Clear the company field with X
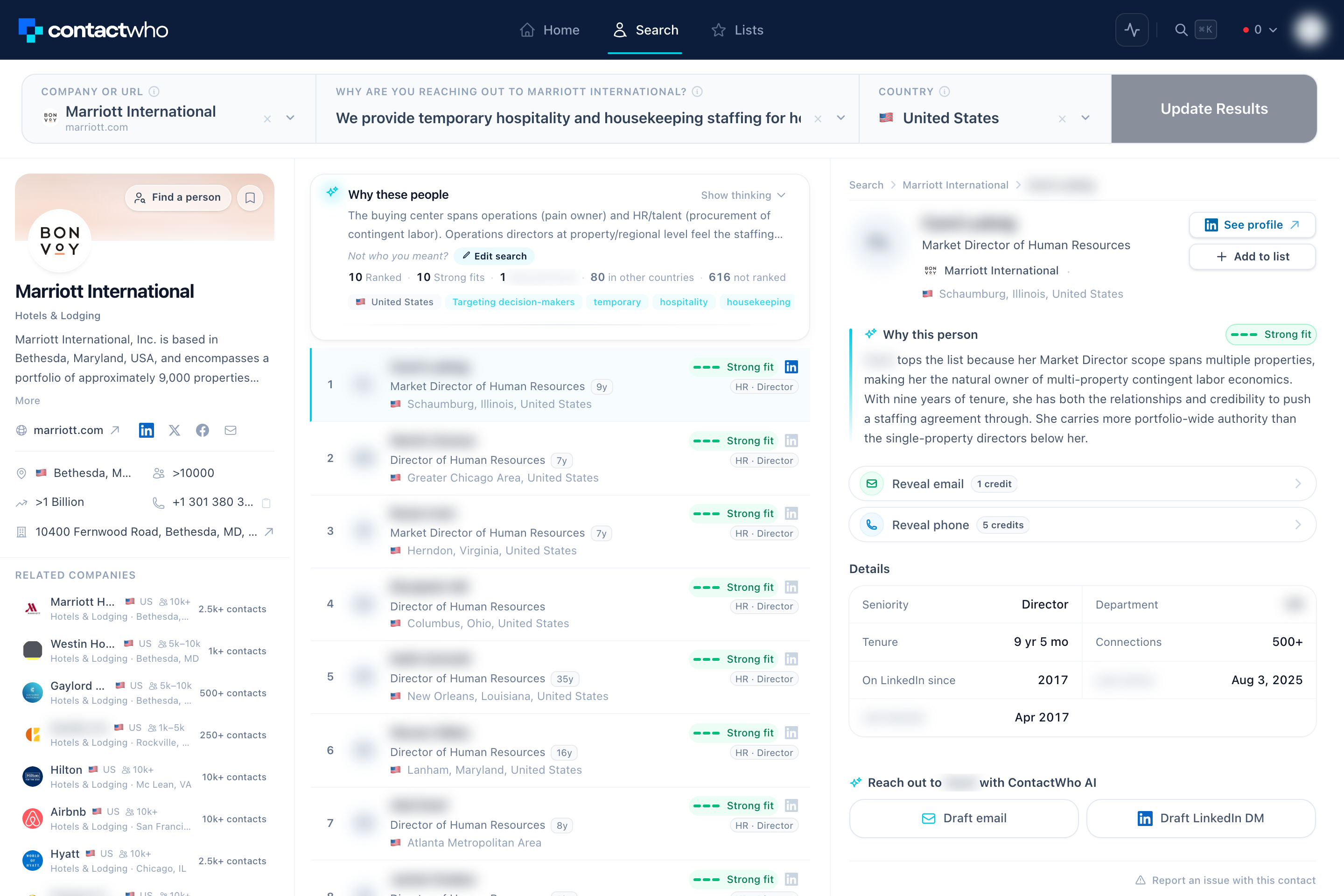This screenshot has width=1344, height=896. coord(267,119)
